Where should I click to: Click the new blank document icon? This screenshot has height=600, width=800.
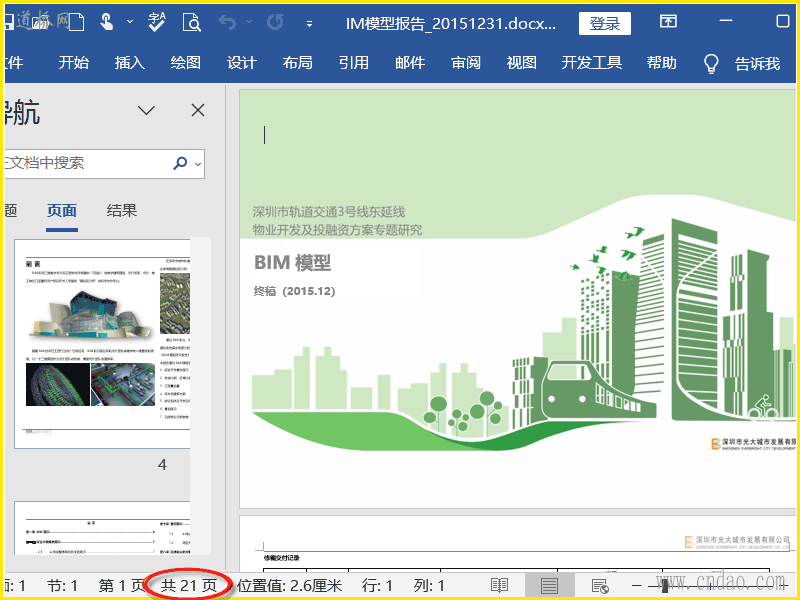click(76, 23)
